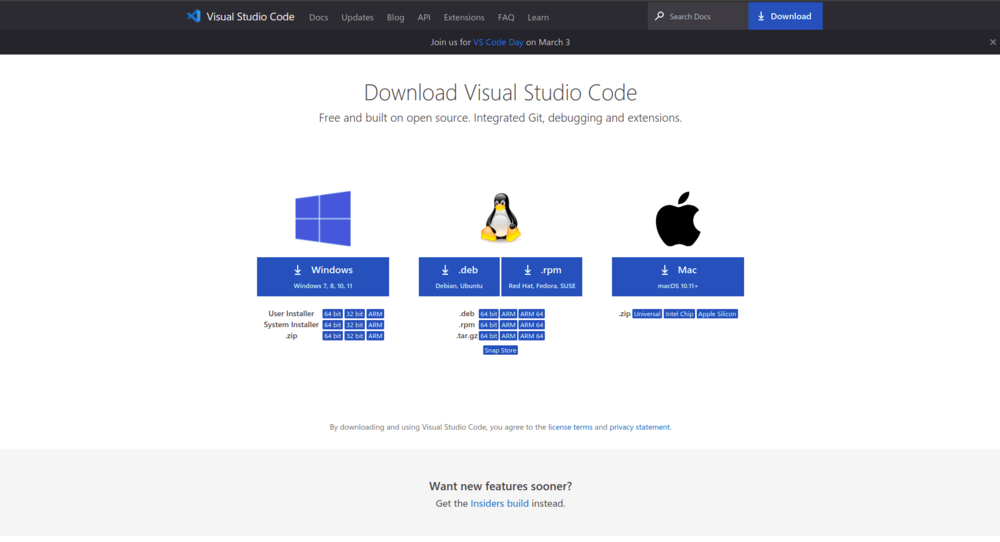The width and height of the screenshot is (1000, 542).
Task: Select User Installer ARM
Action: point(375,314)
